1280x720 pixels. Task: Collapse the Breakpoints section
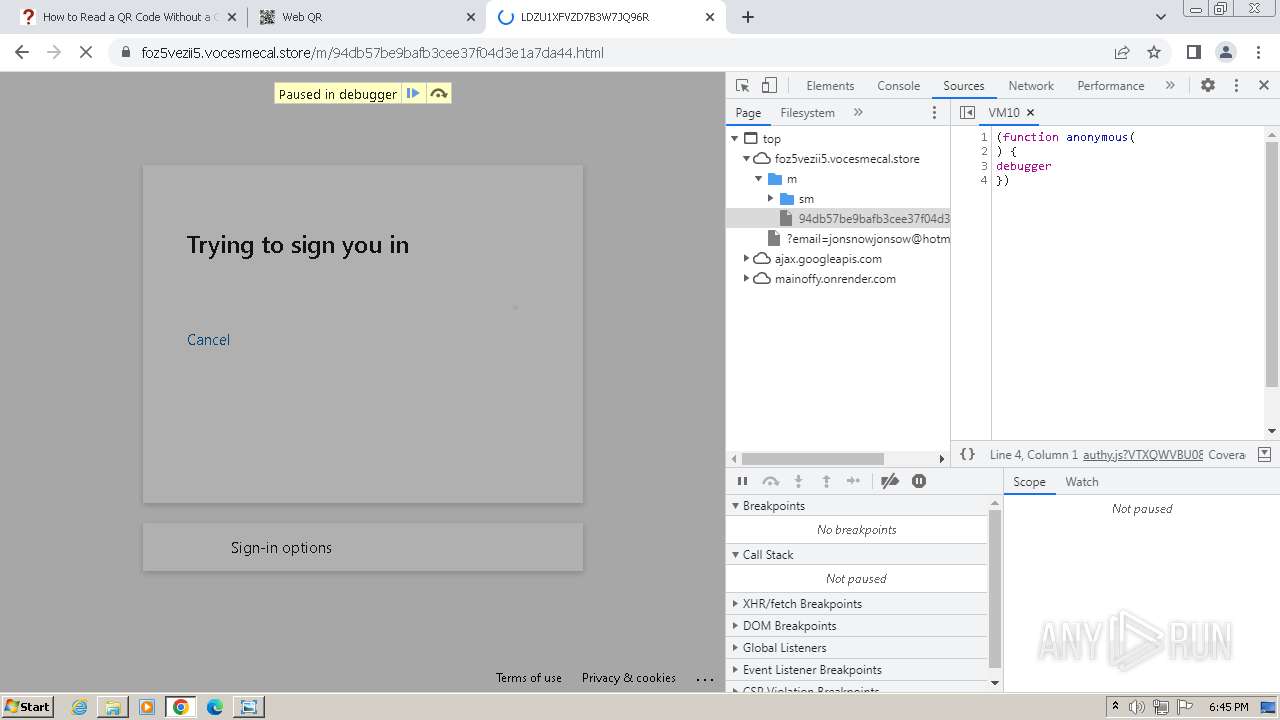point(856,506)
